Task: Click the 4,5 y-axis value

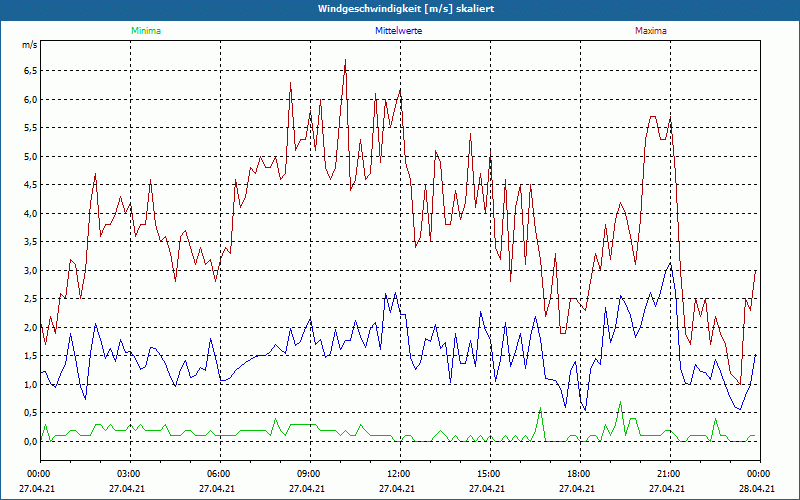Action: [x=31, y=185]
